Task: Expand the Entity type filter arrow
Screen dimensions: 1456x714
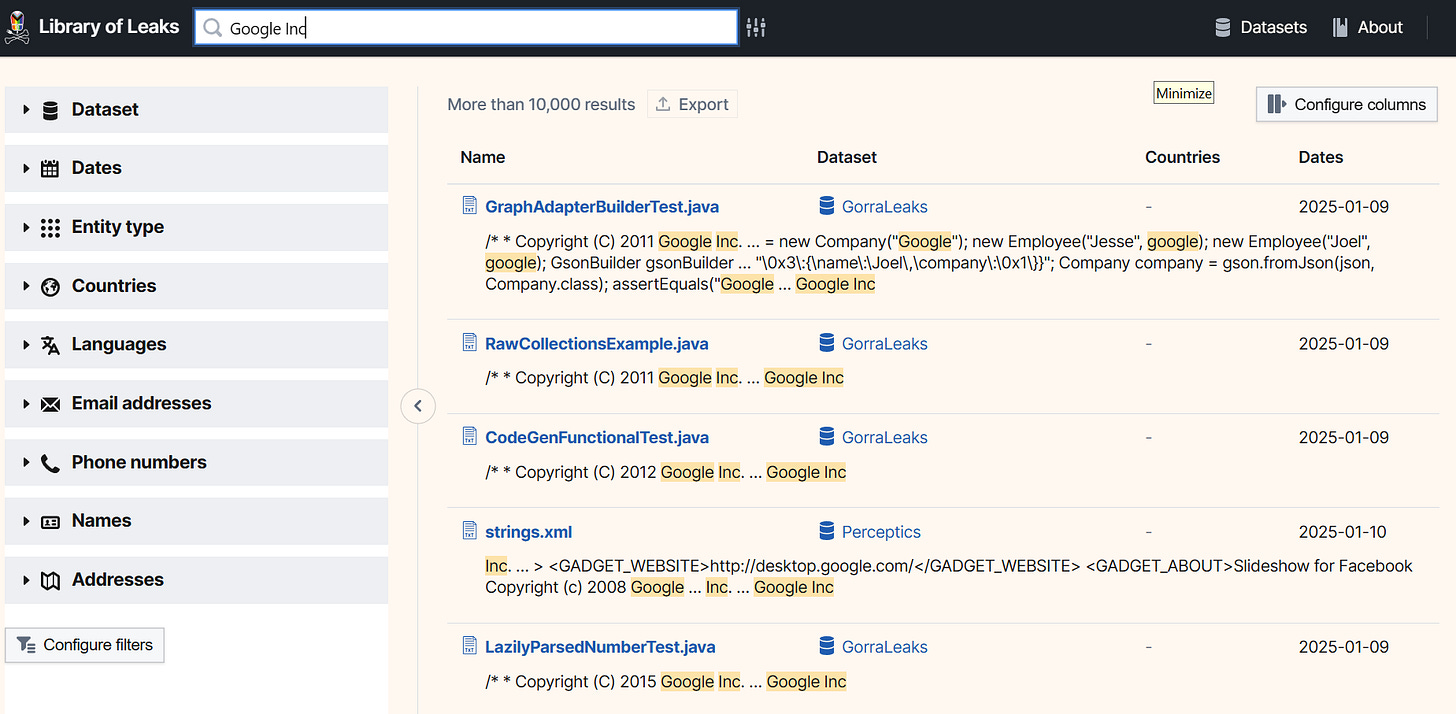Action: (26, 228)
